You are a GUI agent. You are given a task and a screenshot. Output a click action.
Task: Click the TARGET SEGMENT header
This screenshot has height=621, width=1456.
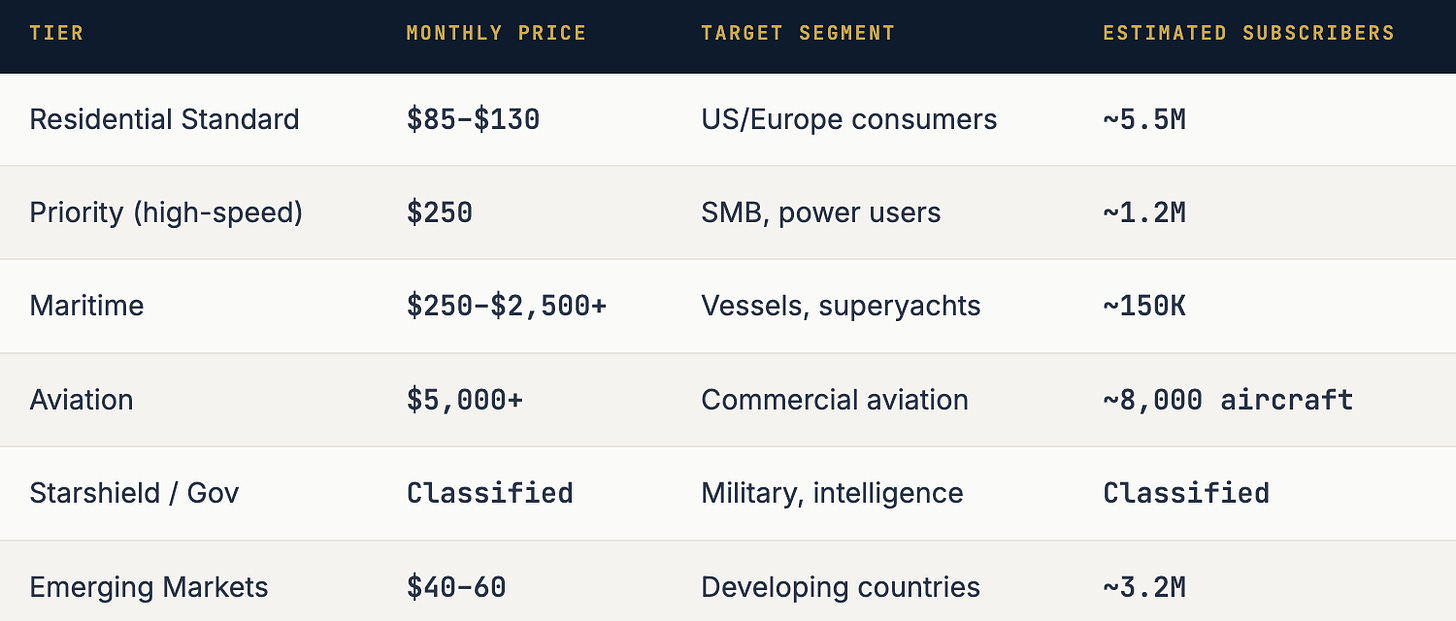798,33
